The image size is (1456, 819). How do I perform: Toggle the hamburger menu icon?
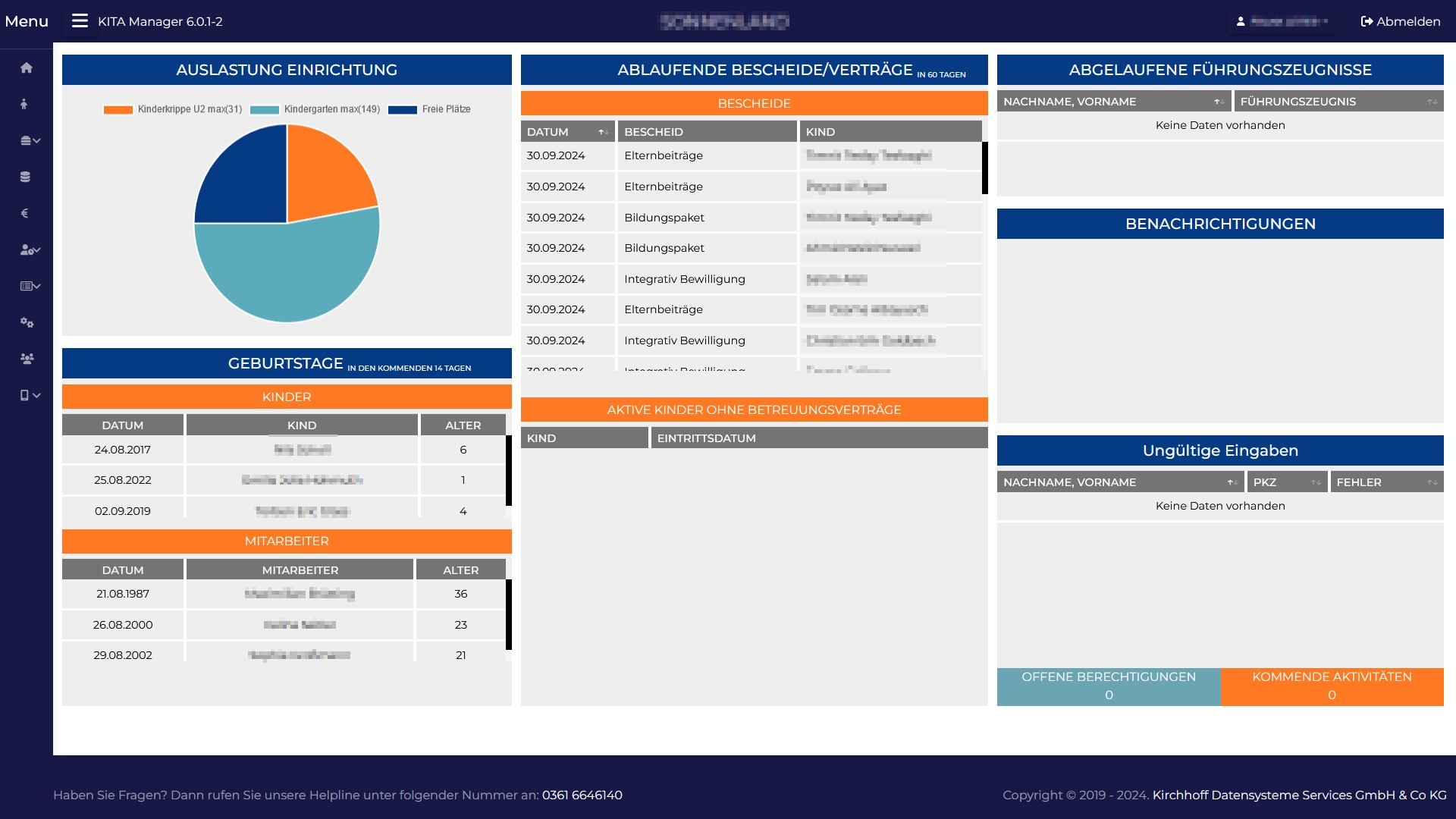point(80,21)
